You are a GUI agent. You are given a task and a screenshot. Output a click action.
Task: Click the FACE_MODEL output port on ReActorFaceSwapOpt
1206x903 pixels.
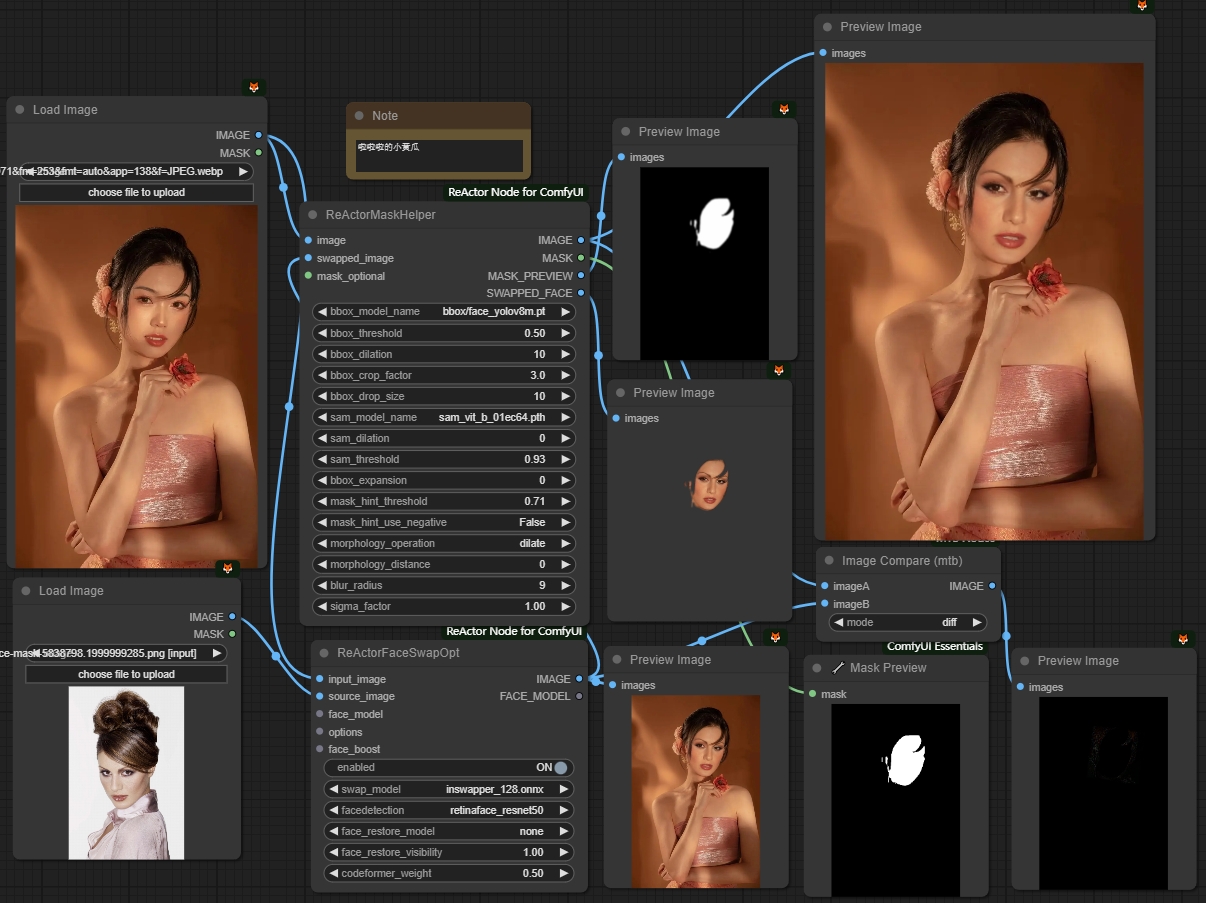point(580,696)
